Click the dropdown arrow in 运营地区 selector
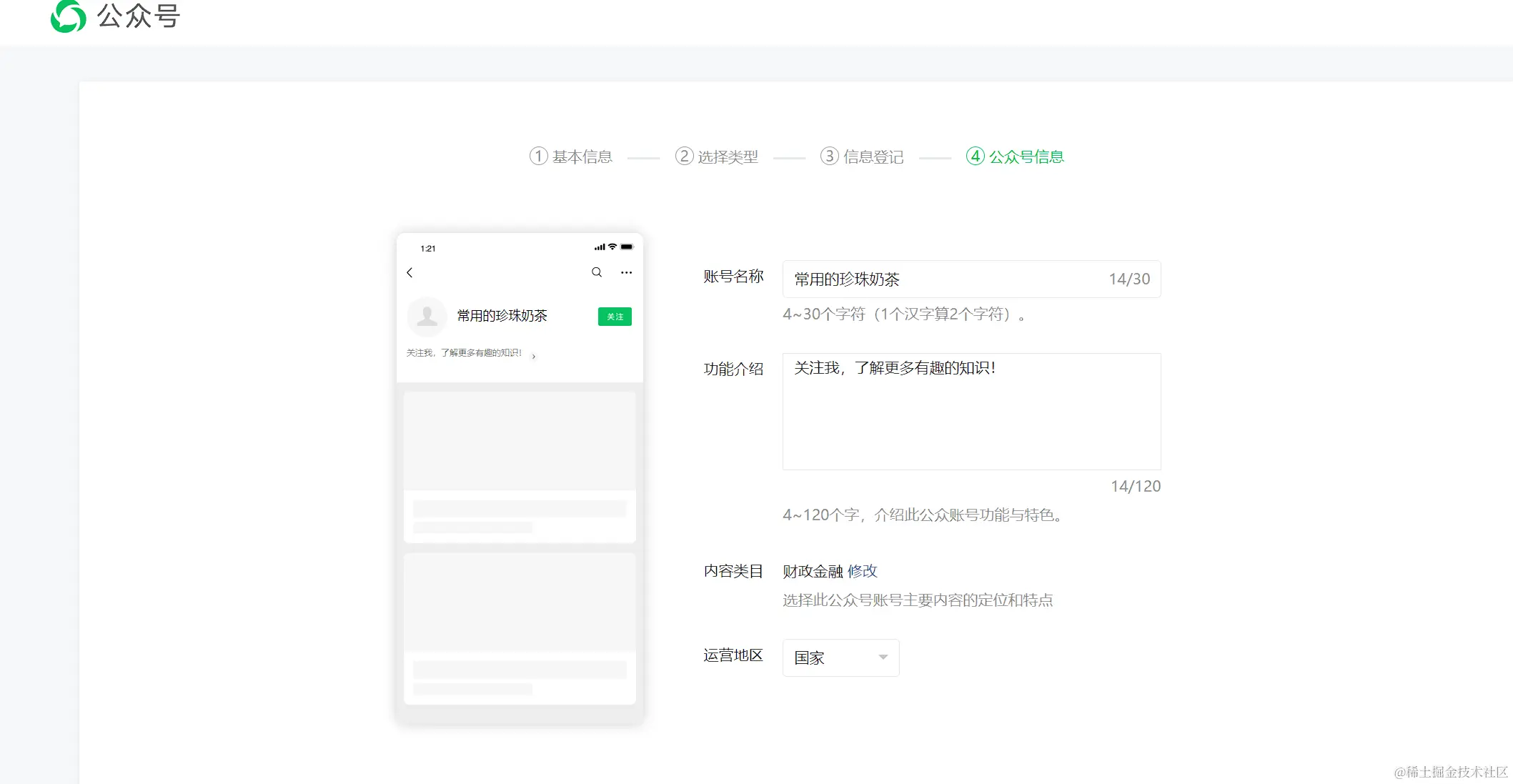Viewport: 1513px width, 784px height. click(883, 658)
